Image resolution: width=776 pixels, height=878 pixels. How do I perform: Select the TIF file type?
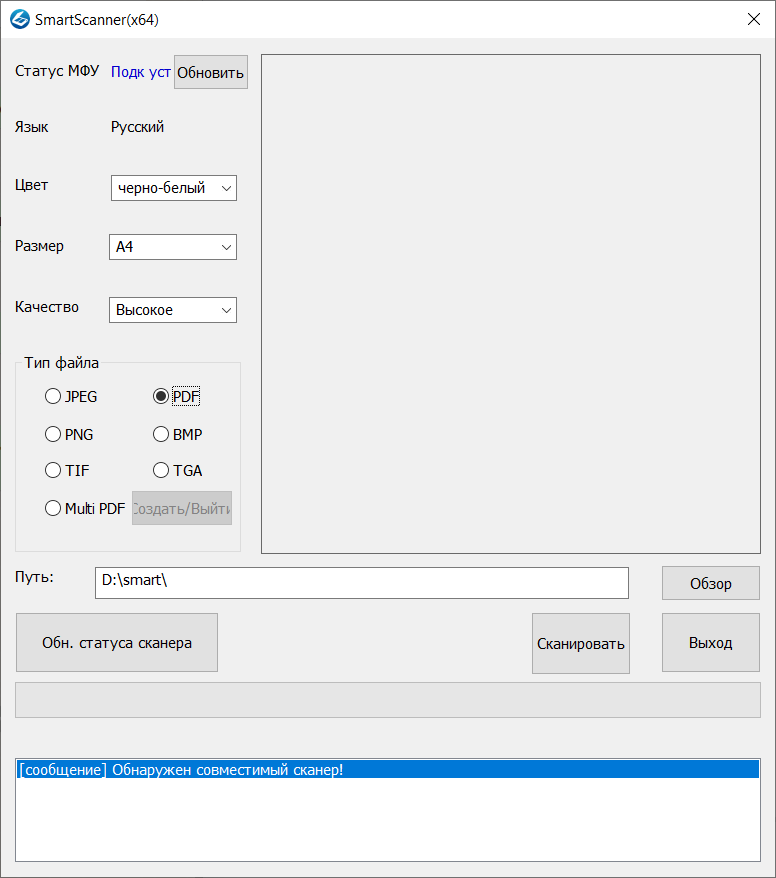click(67, 470)
